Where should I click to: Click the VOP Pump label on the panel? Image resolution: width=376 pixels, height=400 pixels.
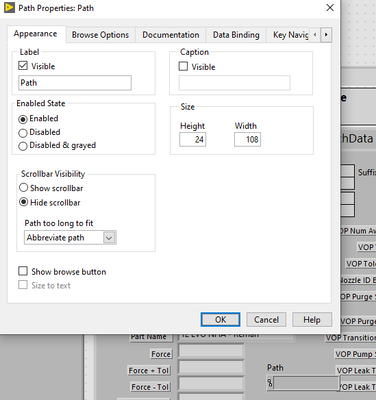pos(355,354)
